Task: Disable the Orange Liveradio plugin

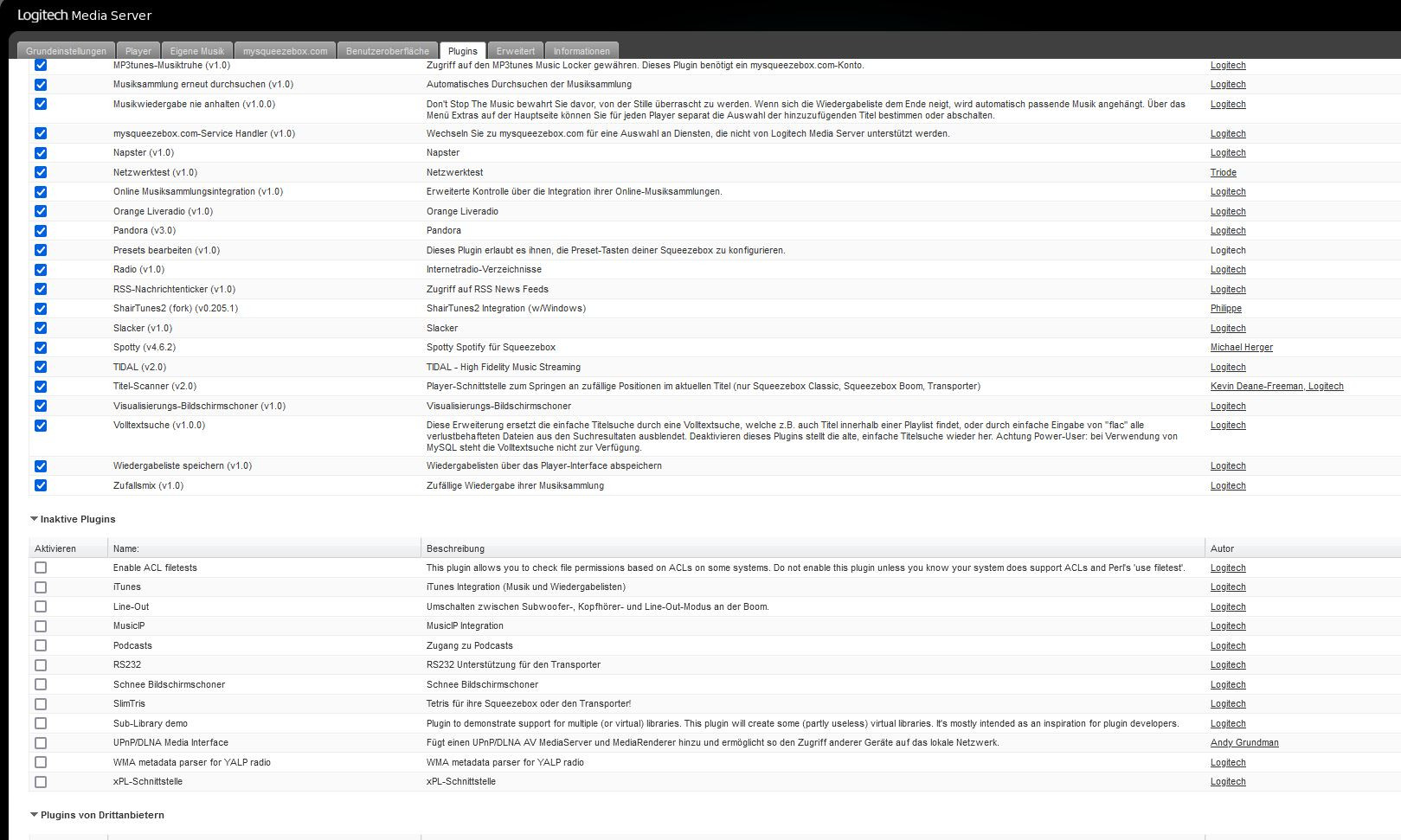Action: tap(41, 211)
